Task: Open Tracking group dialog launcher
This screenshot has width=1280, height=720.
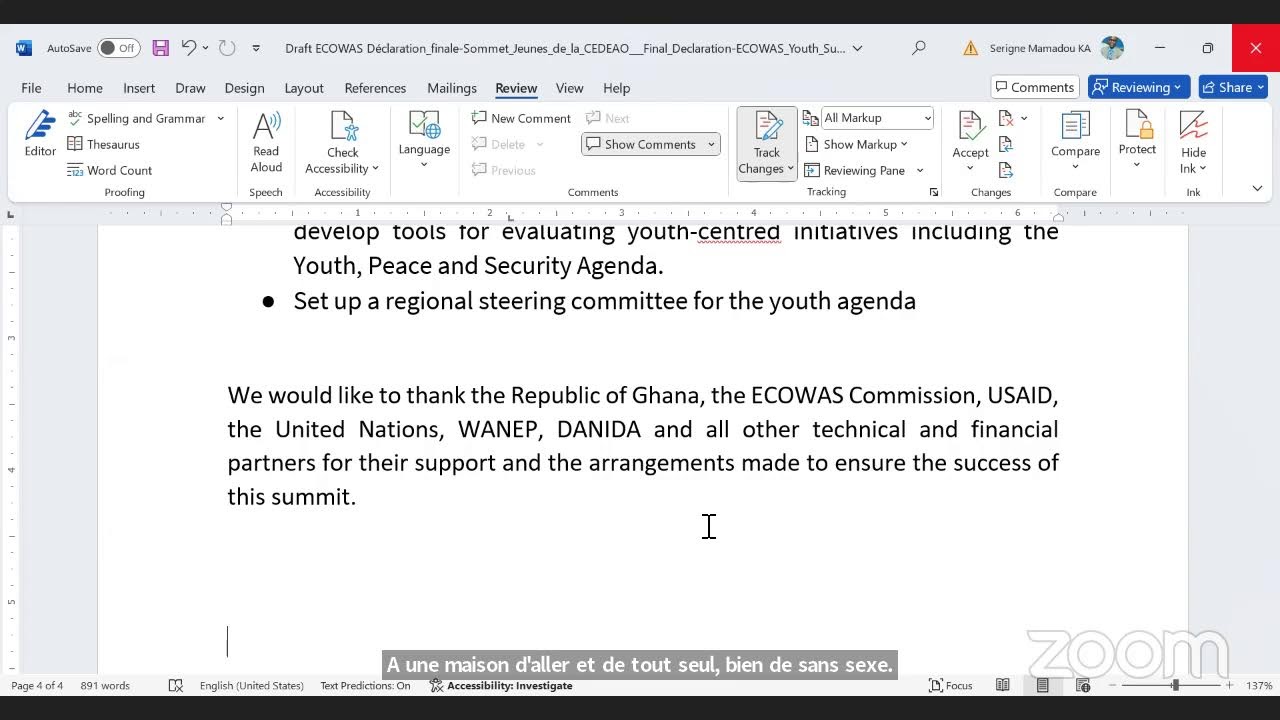Action: click(934, 192)
